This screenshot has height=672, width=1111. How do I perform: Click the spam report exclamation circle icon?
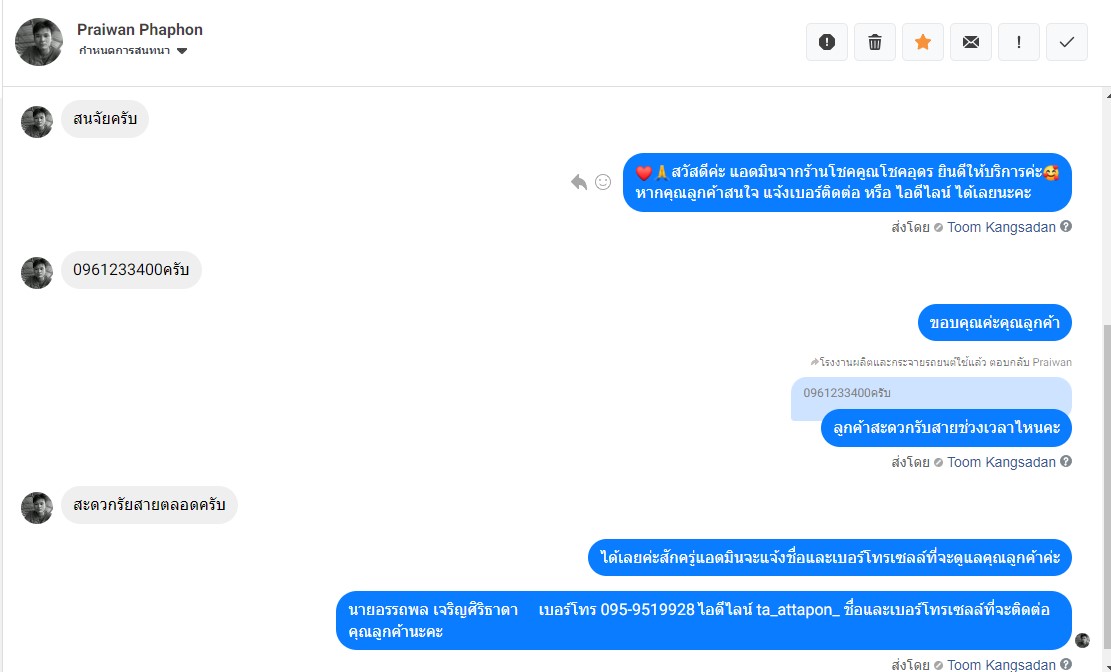click(826, 42)
